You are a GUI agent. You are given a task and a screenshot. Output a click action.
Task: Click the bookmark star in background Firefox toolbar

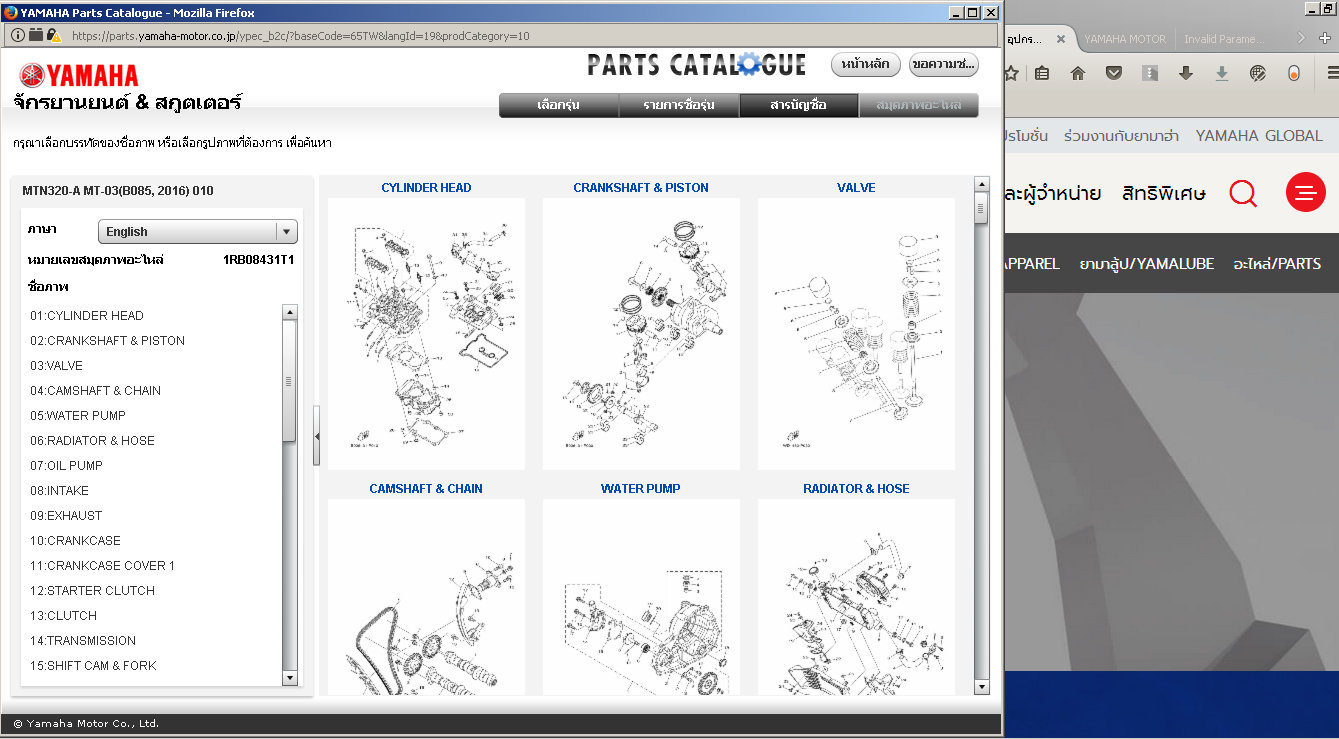[1011, 73]
